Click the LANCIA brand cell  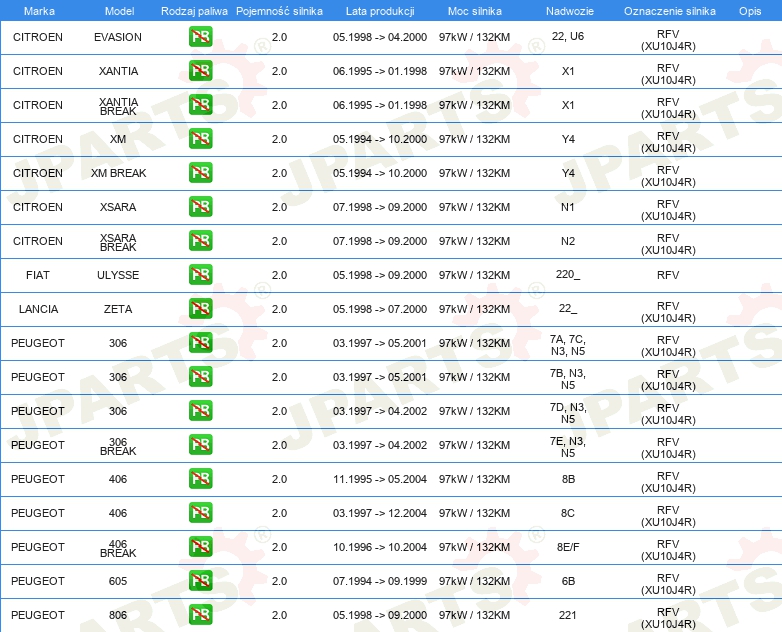click(x=38, y=309)
